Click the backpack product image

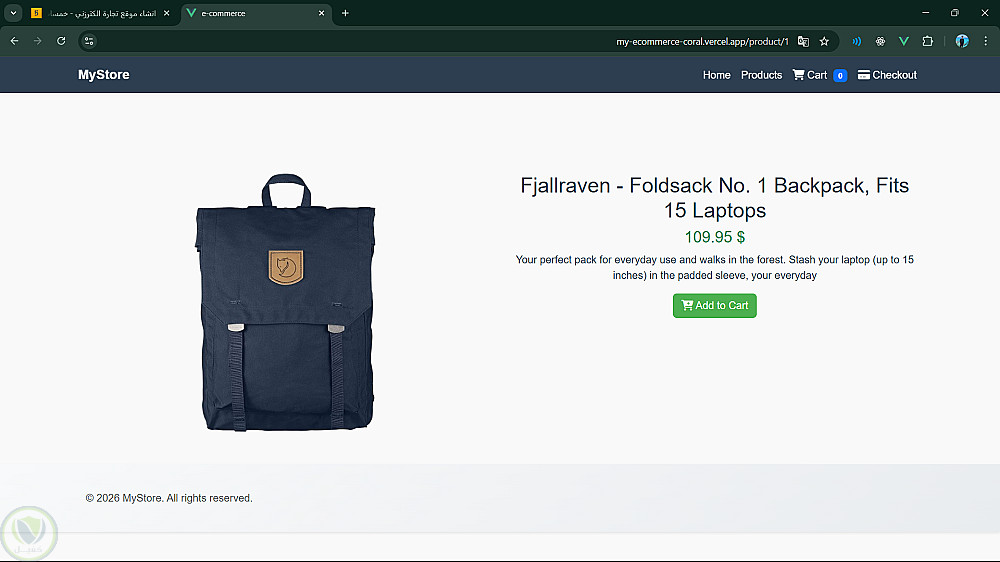pyautogui.click(x=285, y=302)
